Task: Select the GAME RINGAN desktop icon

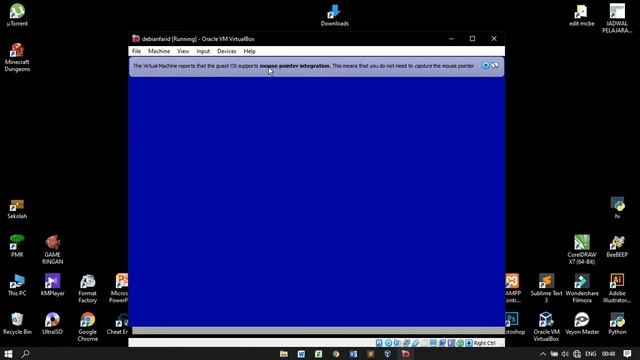Action: [53, 249]
